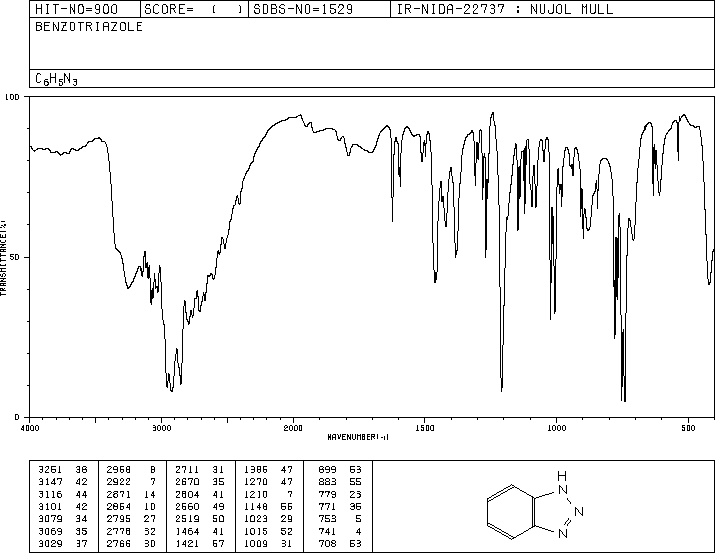Pick the 2711 peak table cell

[187, 470]
